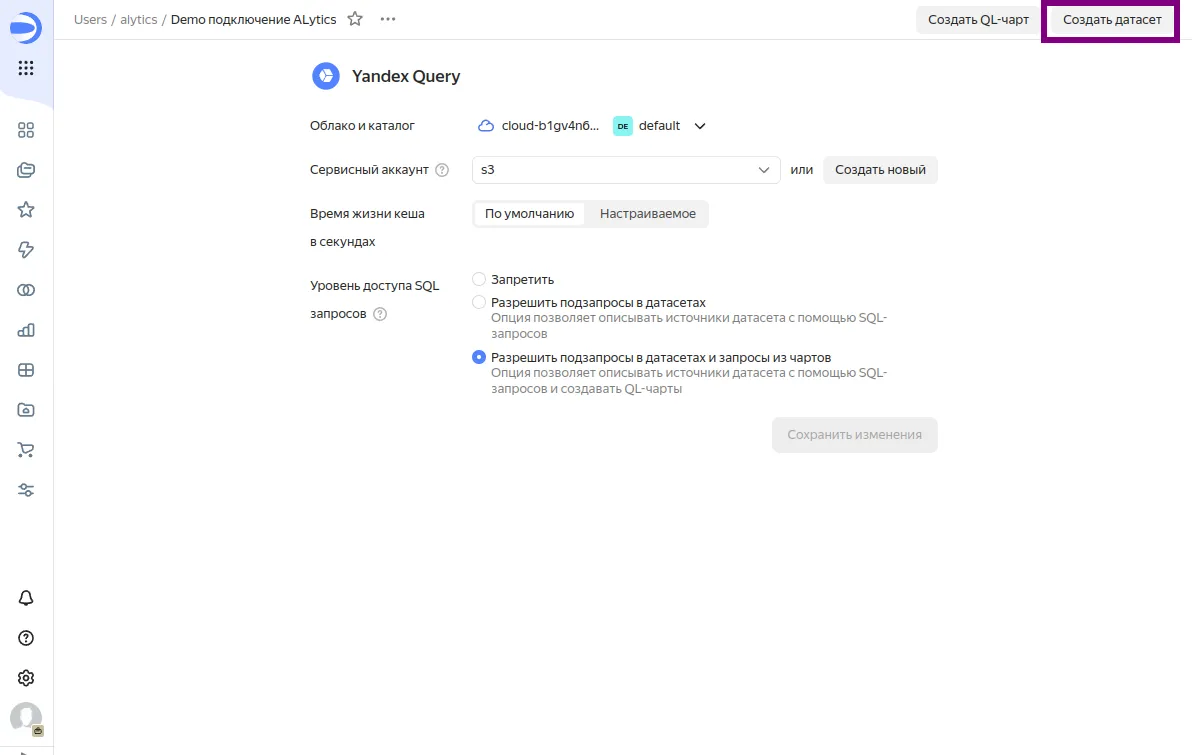
Task: Select Разрешить подзапросы в датасетах option
Action: coord(479,303)
